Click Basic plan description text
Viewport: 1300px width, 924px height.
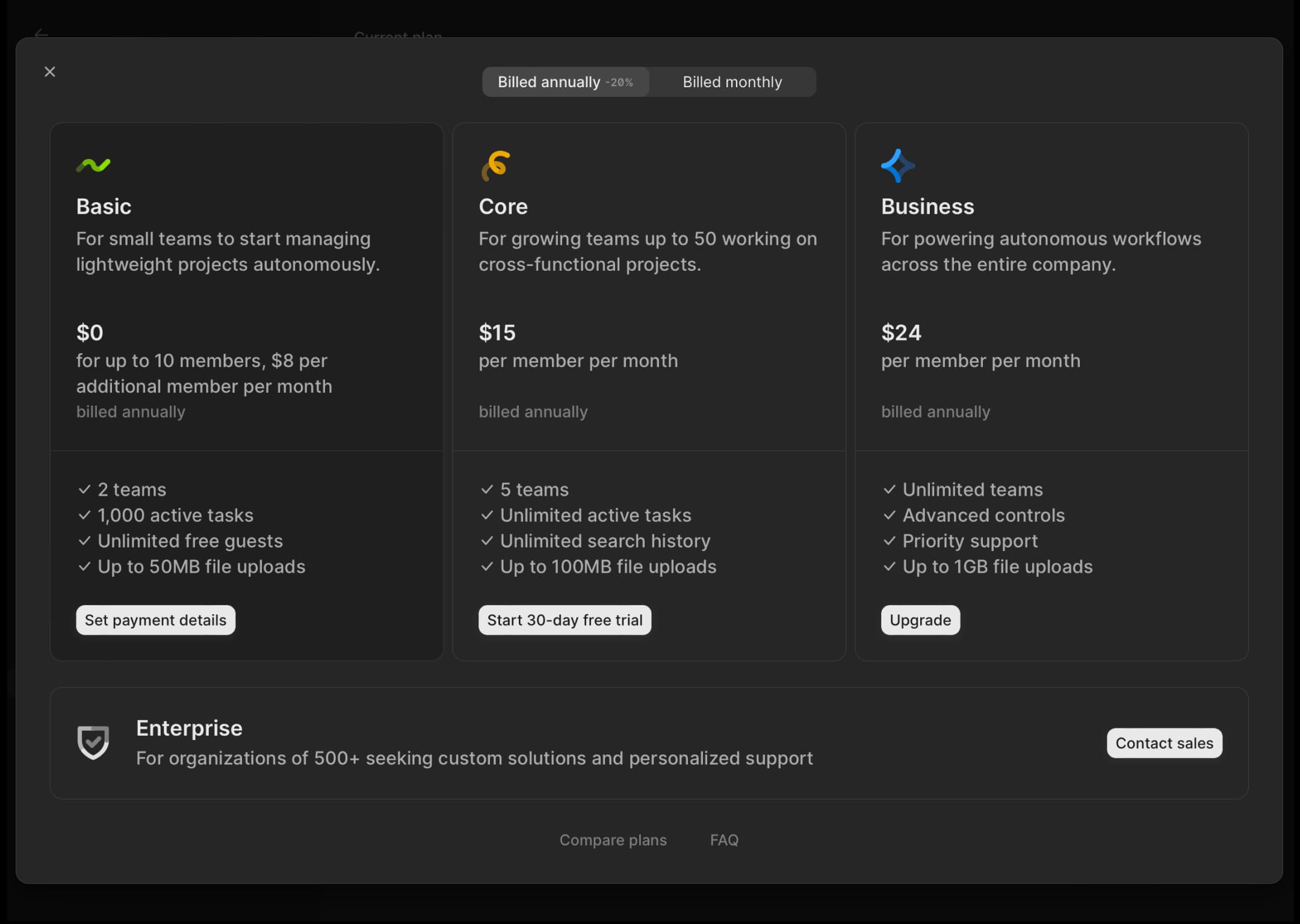(x=228, y=251)
